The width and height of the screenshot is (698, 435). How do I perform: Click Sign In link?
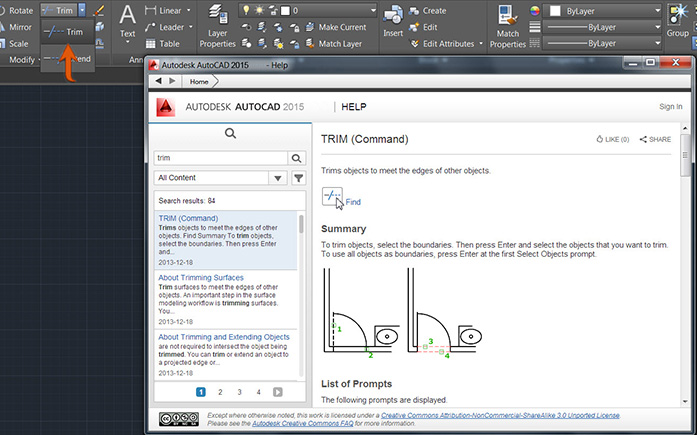tap(670, 106)
